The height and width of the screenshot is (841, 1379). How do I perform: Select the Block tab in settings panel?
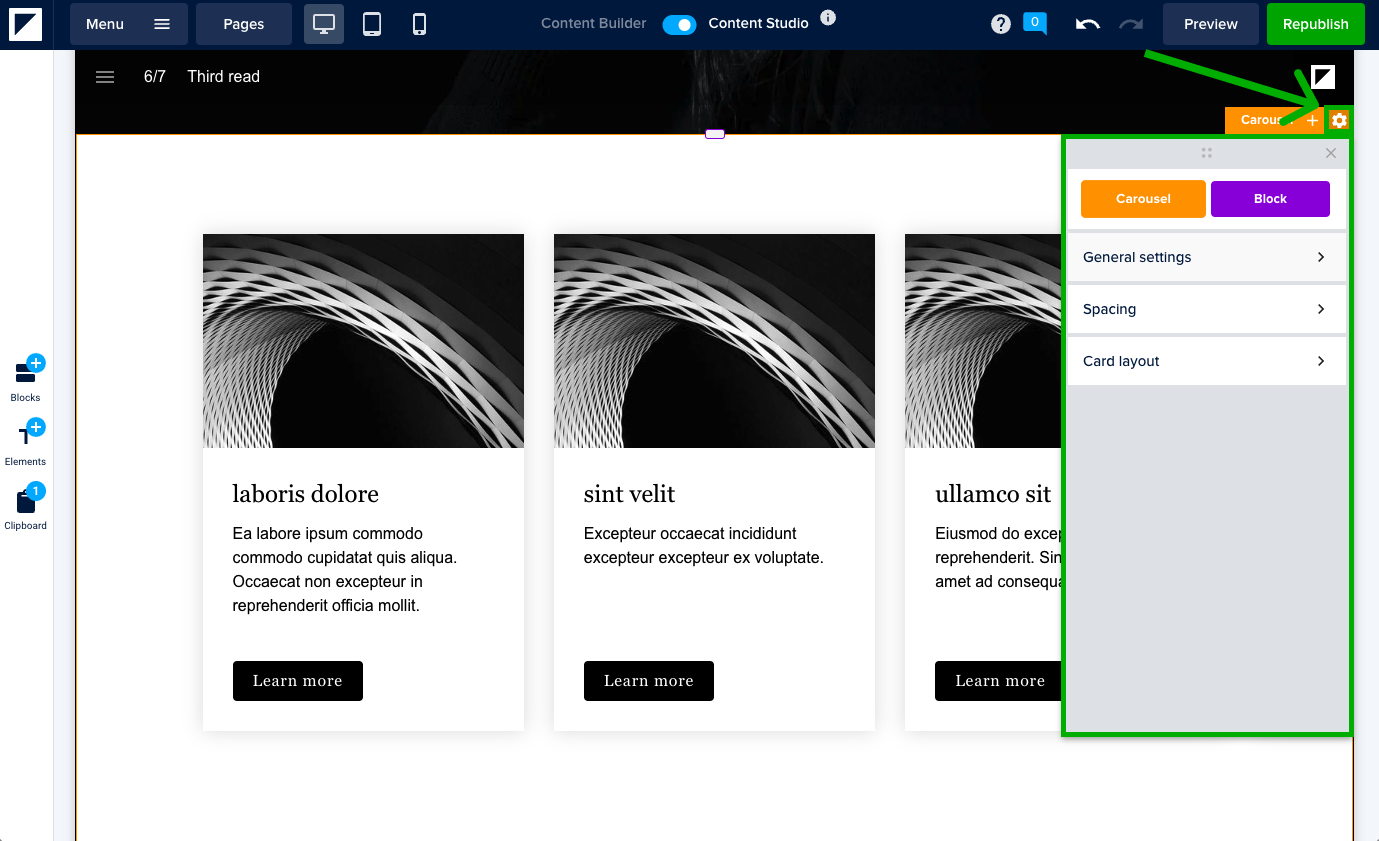(1270, 199)
